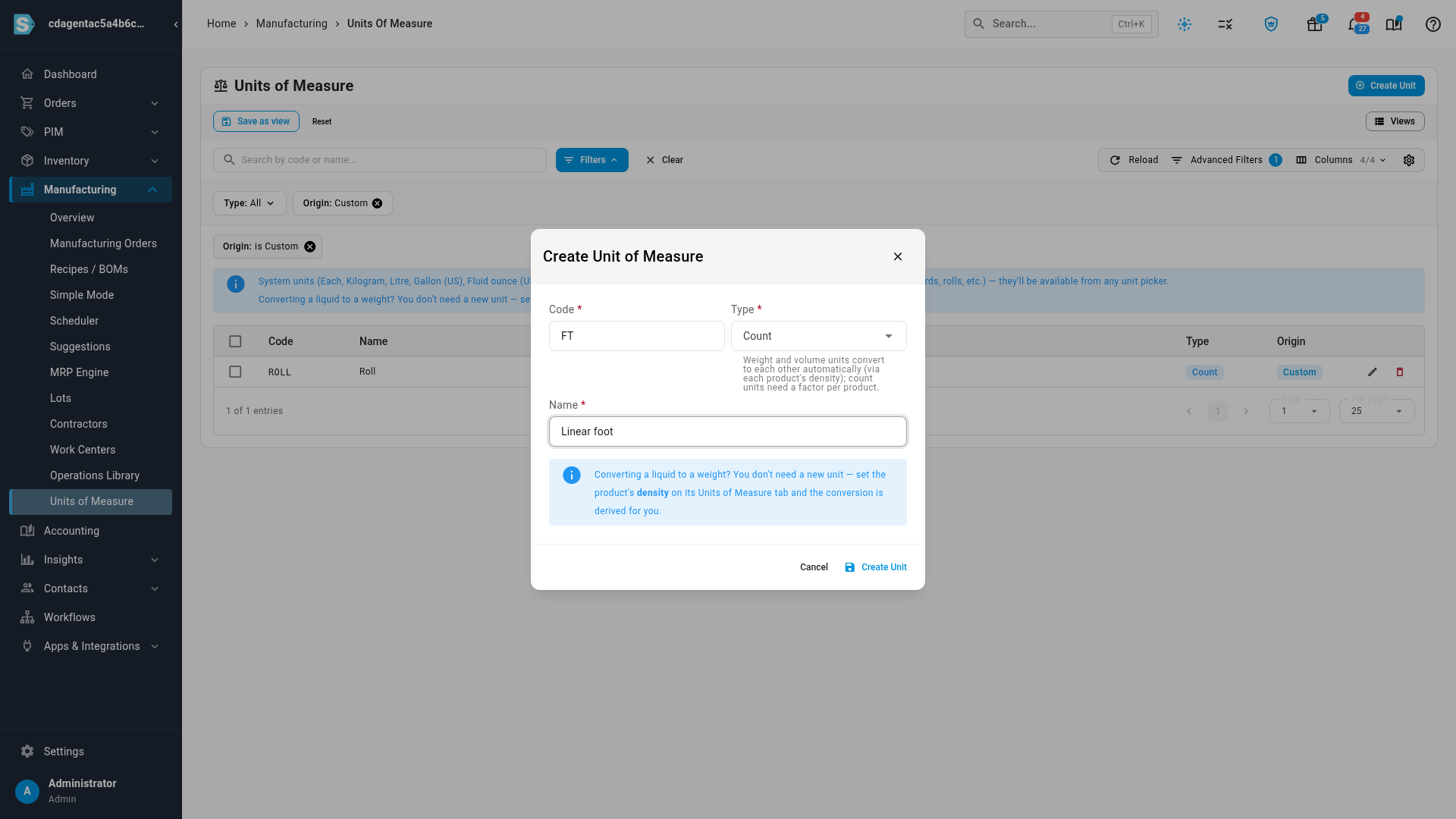Cancel the unit creation dialog

pyautogui.click(x=814, y=567)
